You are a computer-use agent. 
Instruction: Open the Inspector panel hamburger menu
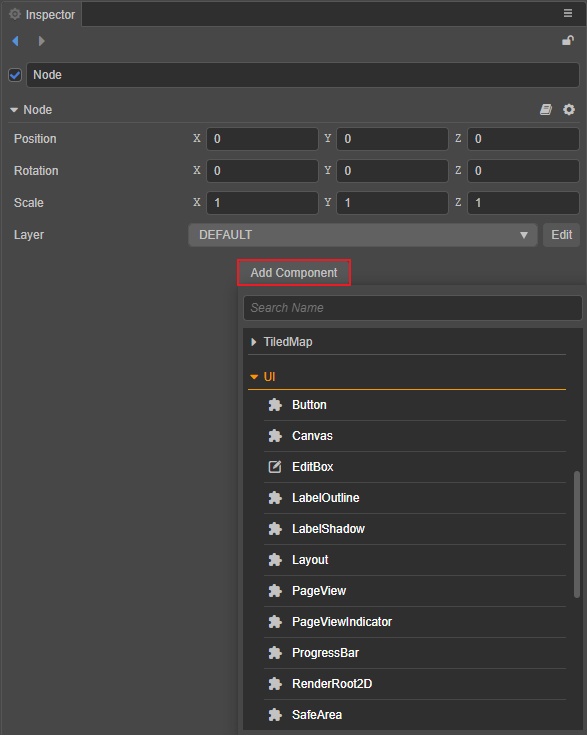(568, 14)
